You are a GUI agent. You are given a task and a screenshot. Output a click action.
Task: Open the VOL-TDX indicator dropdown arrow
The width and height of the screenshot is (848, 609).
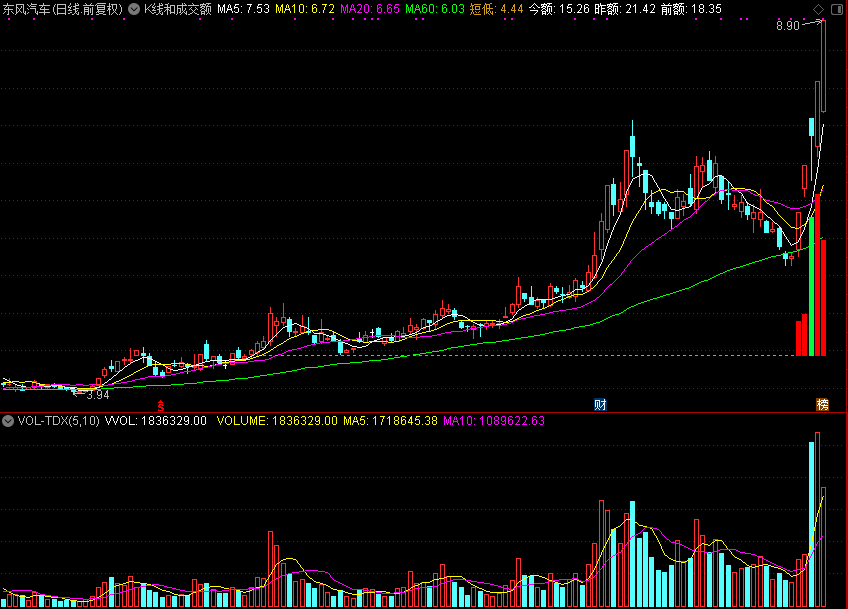coord(8,421)
